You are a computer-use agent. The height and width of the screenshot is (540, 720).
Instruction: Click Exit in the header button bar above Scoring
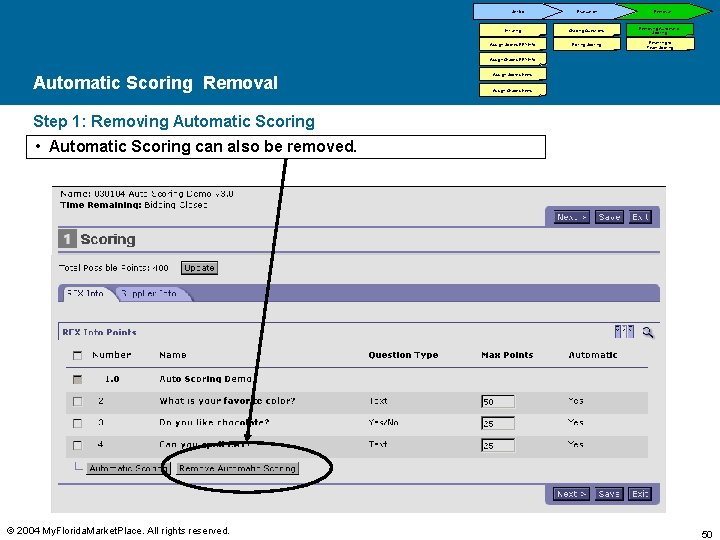pos(640,217)
